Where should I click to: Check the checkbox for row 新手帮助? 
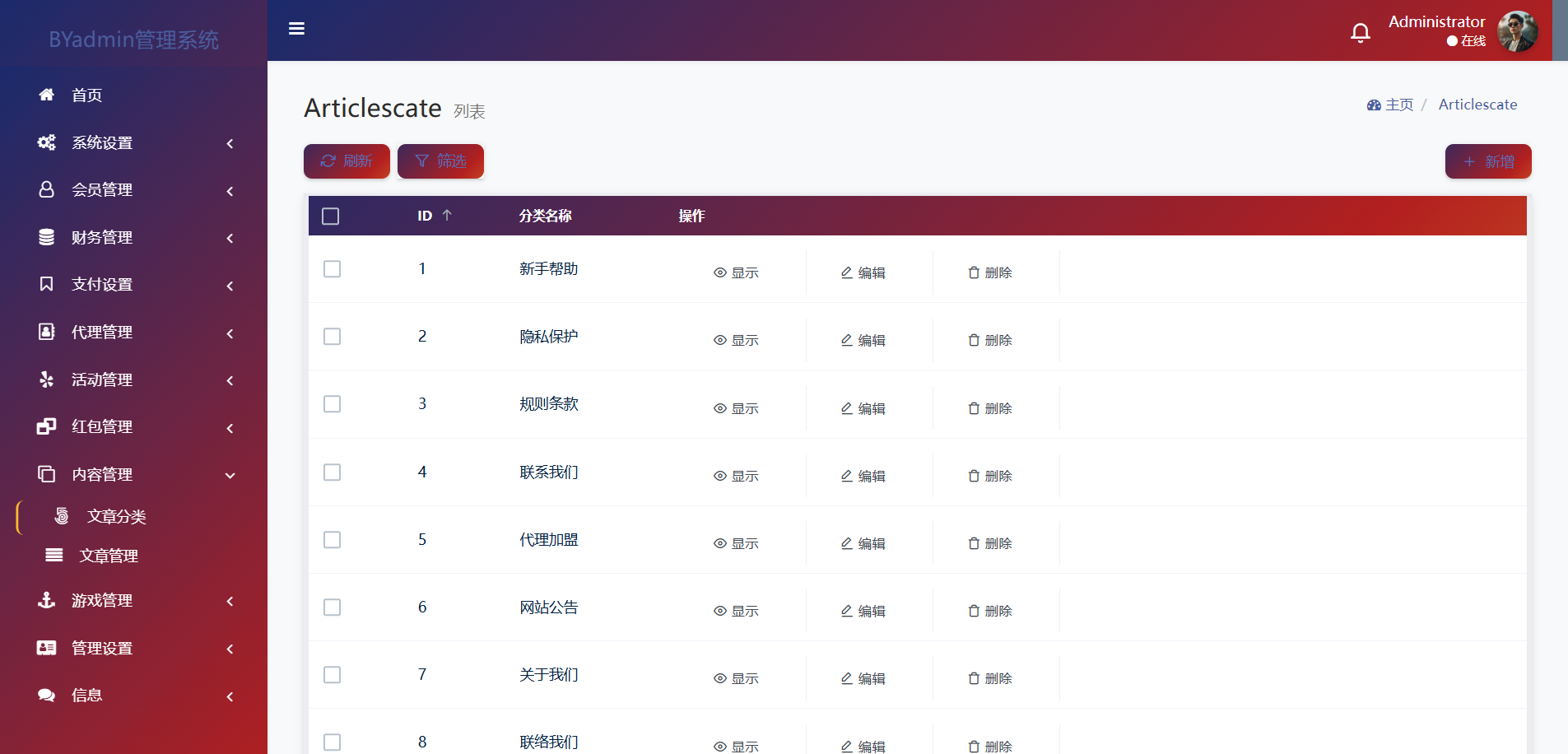click(332, 269)
